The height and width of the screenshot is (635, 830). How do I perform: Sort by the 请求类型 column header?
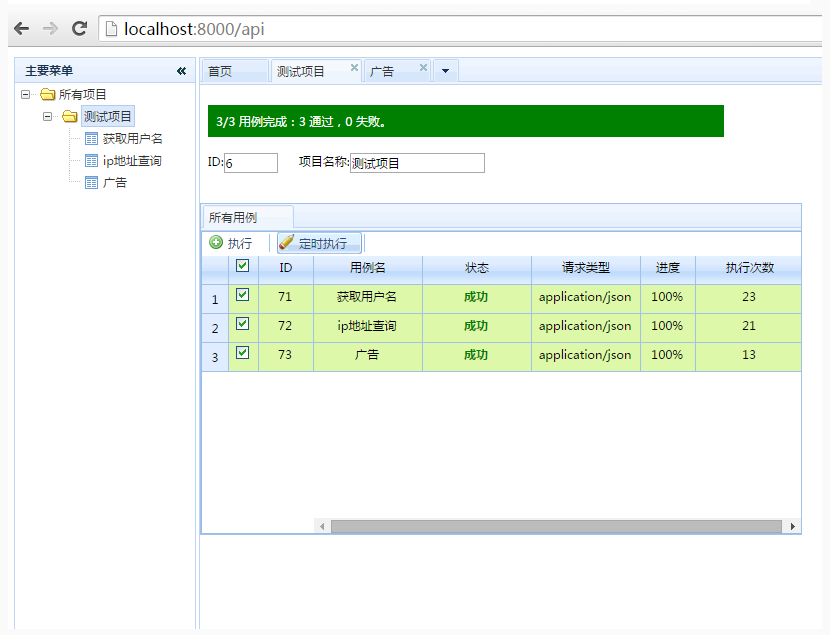click(586, 268)
